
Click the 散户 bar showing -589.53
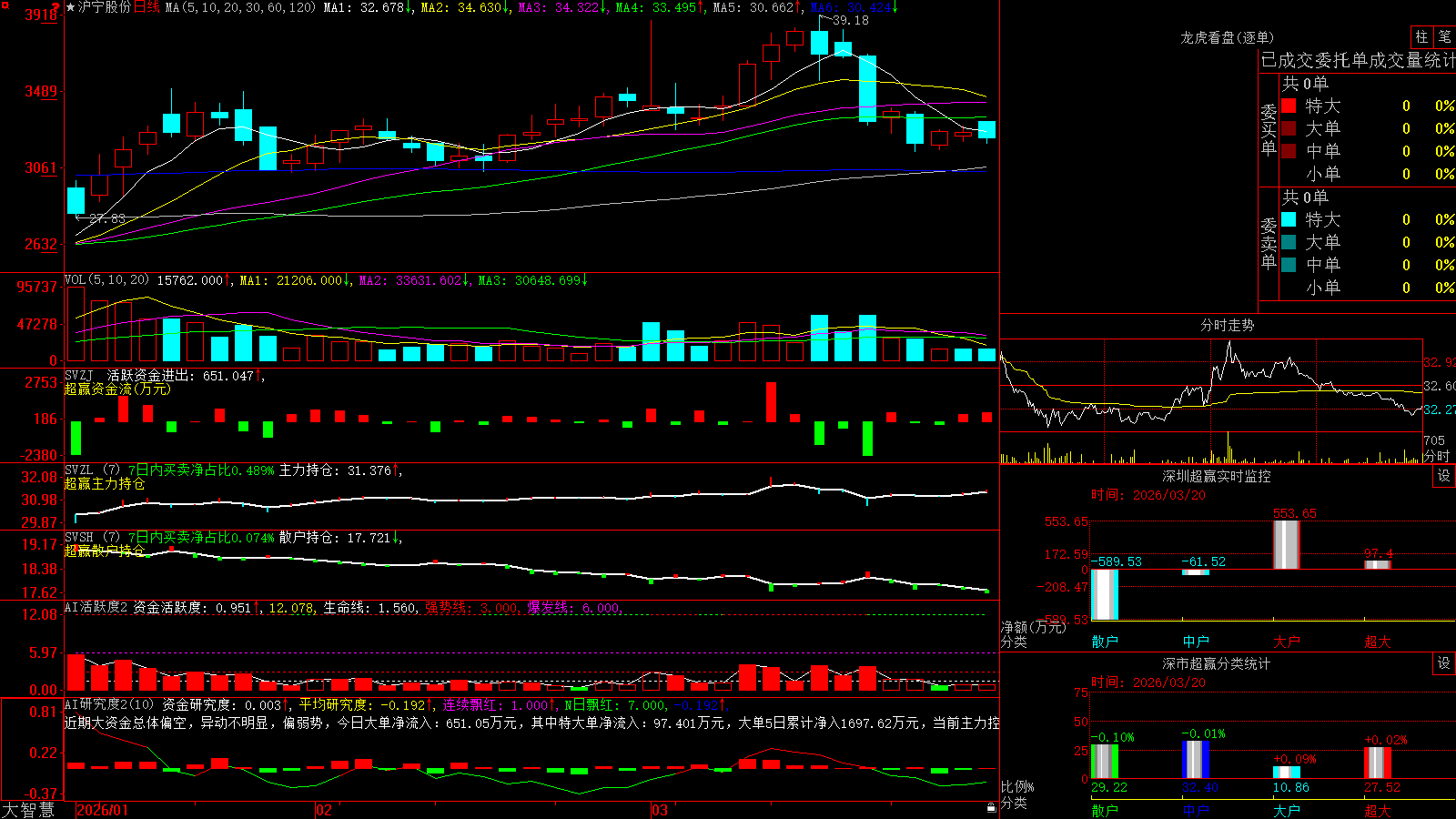(x=1105, y=594)
